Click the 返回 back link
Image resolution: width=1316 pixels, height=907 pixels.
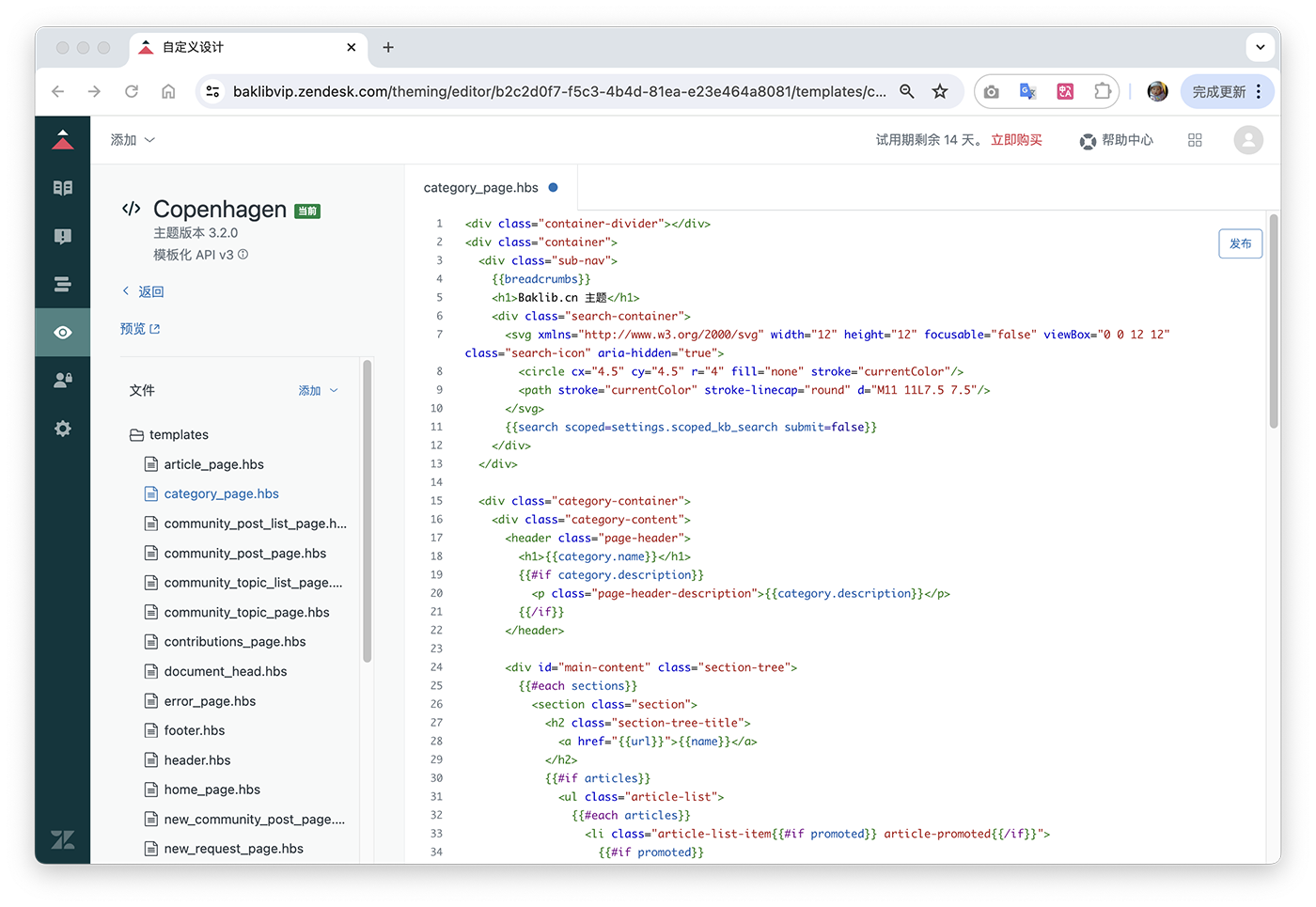pos(143,291)
